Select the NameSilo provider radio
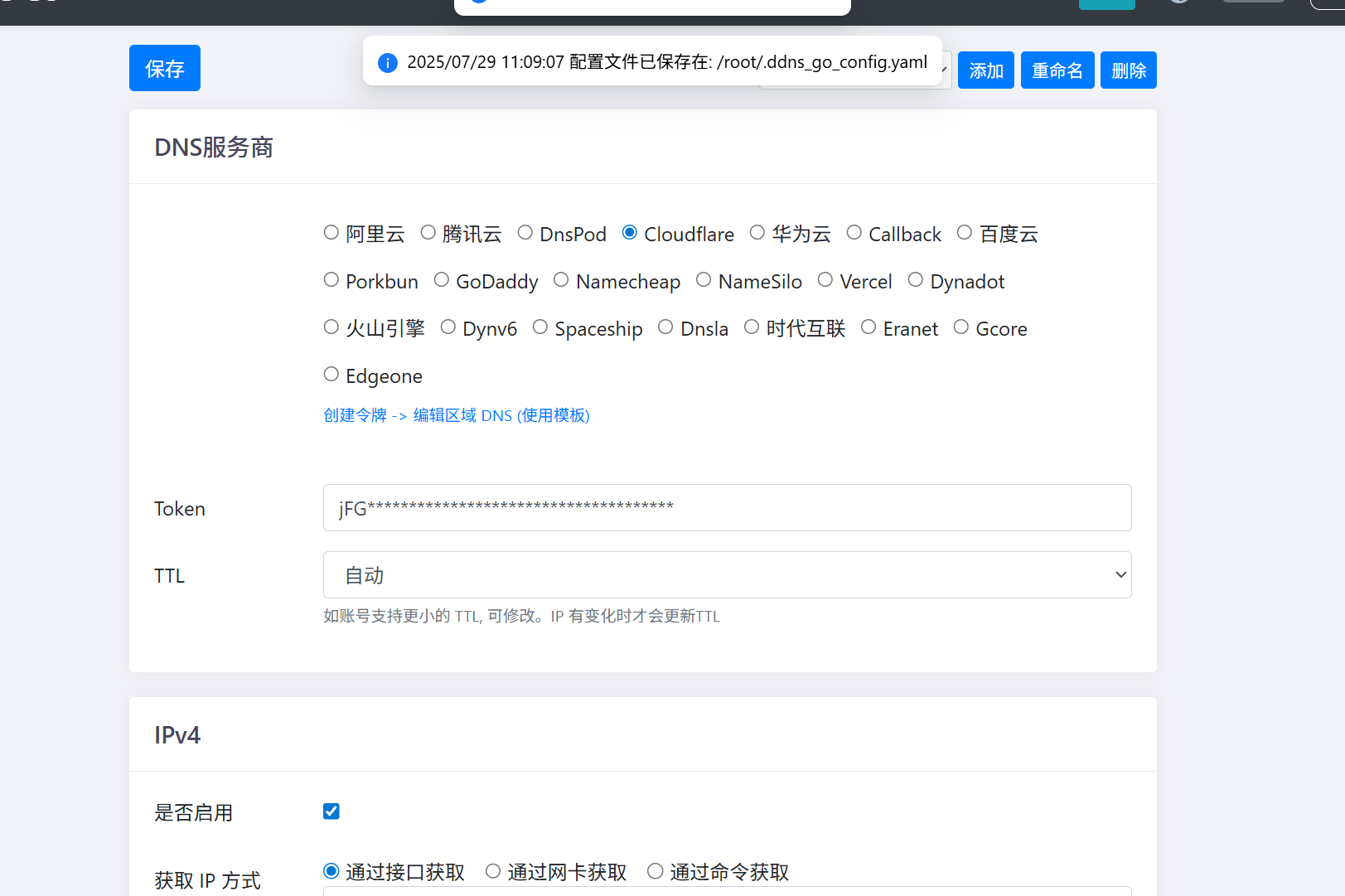 [x=704, y=280]
